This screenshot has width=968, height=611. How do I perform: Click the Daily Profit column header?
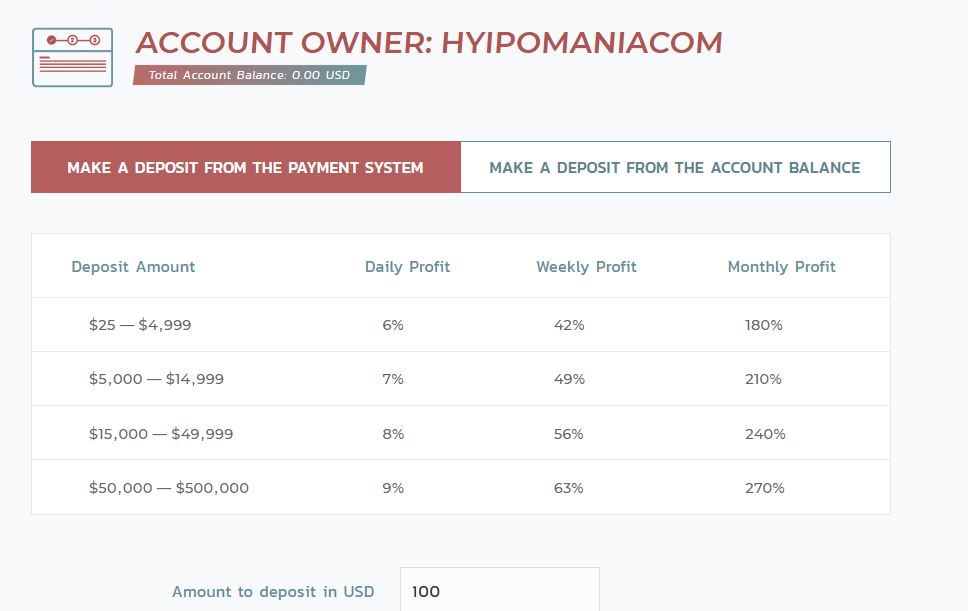(x=407, y=267)
